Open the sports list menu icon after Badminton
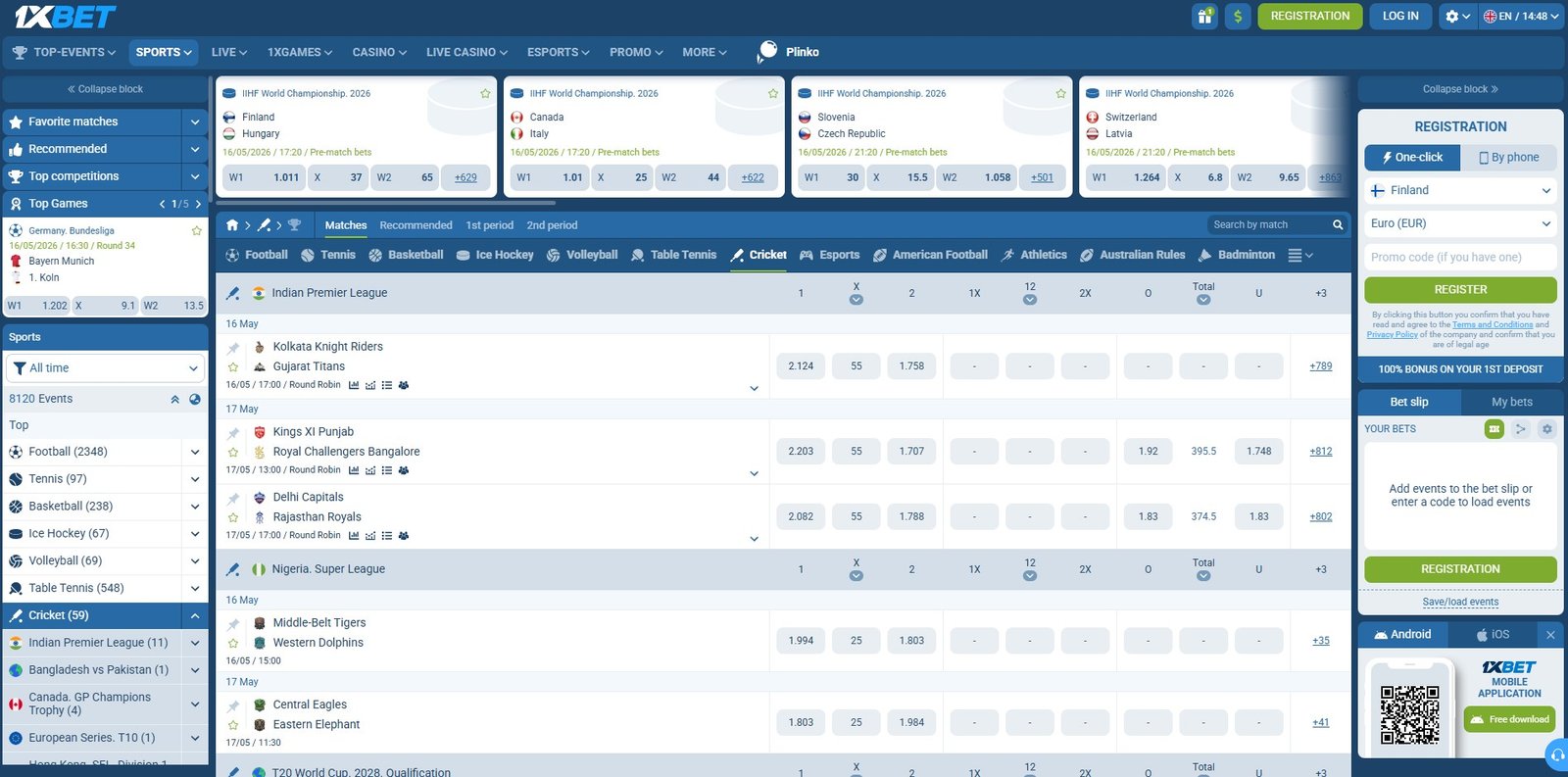Screen dimensions: 1568x777 coord(1300,255)
